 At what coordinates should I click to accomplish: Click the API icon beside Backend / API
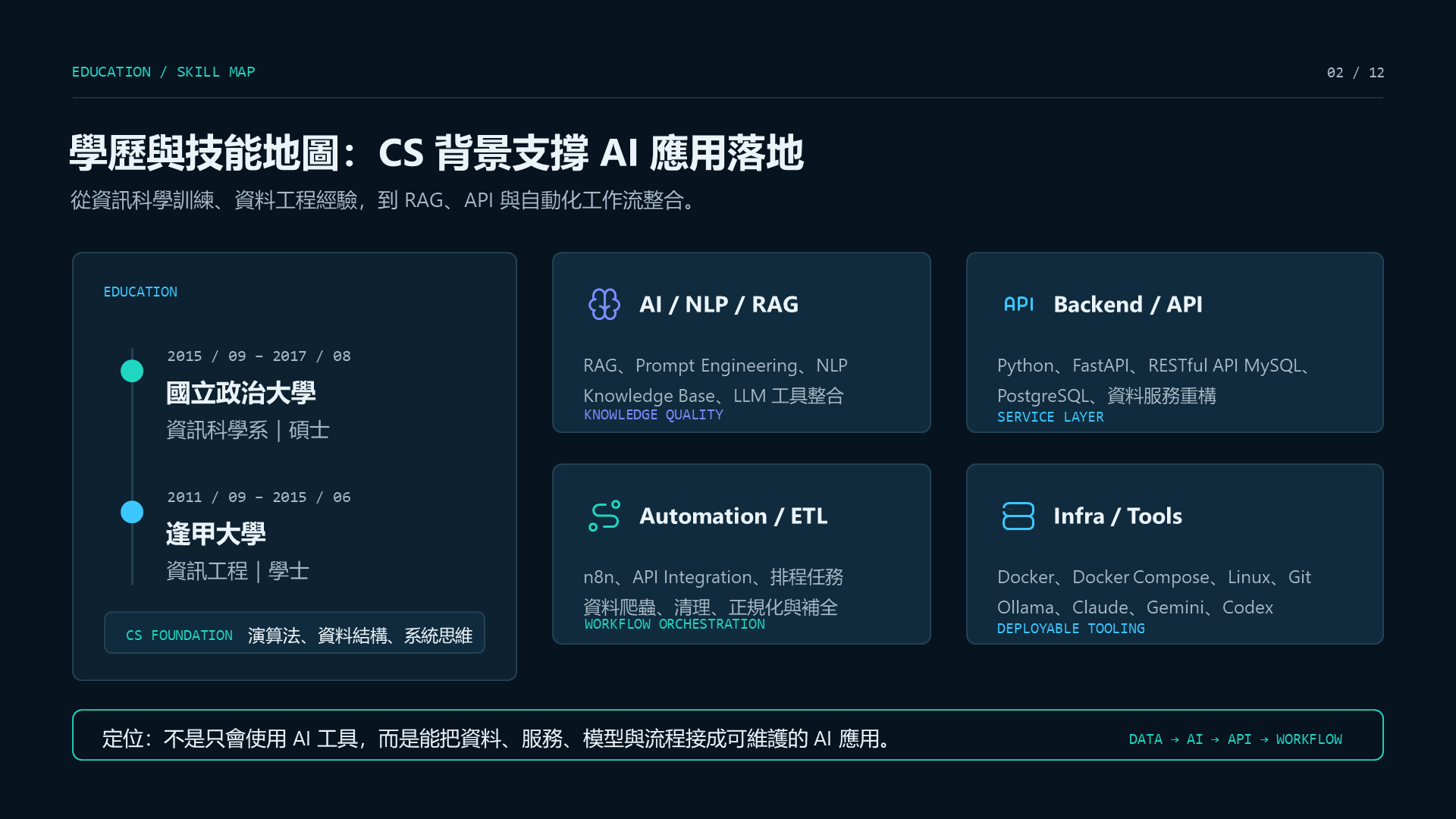(1018, 304)
